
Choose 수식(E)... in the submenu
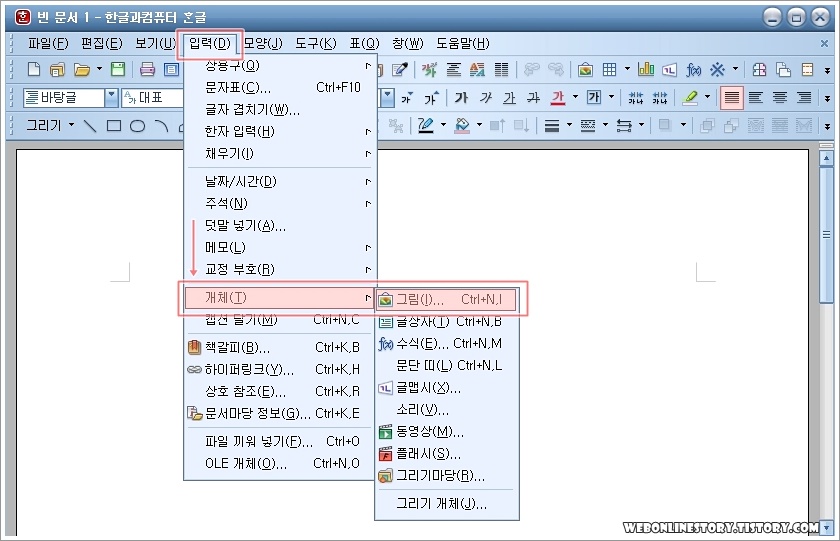(x=447, y=343)
